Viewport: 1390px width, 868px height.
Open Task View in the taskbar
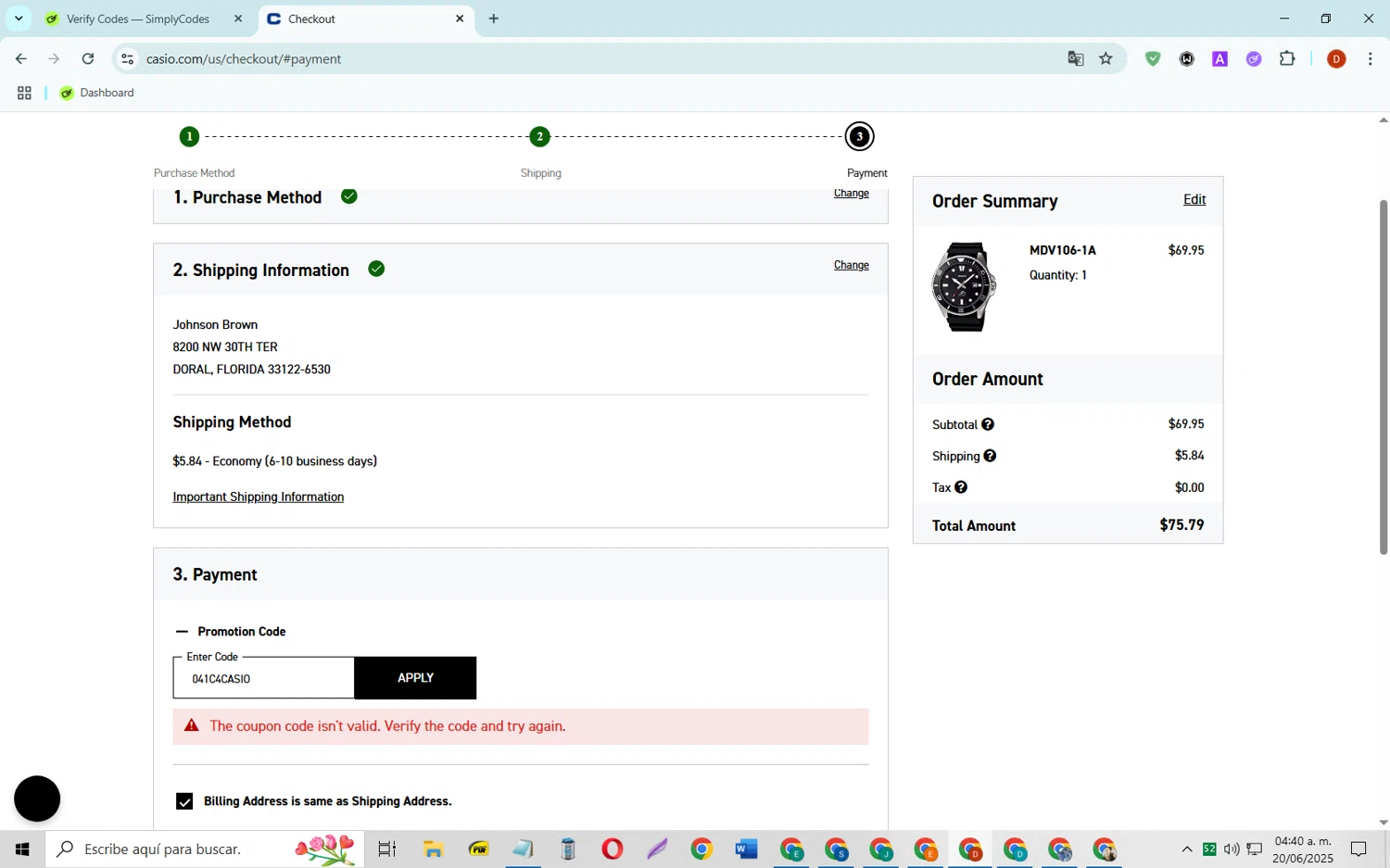[387, 849]
